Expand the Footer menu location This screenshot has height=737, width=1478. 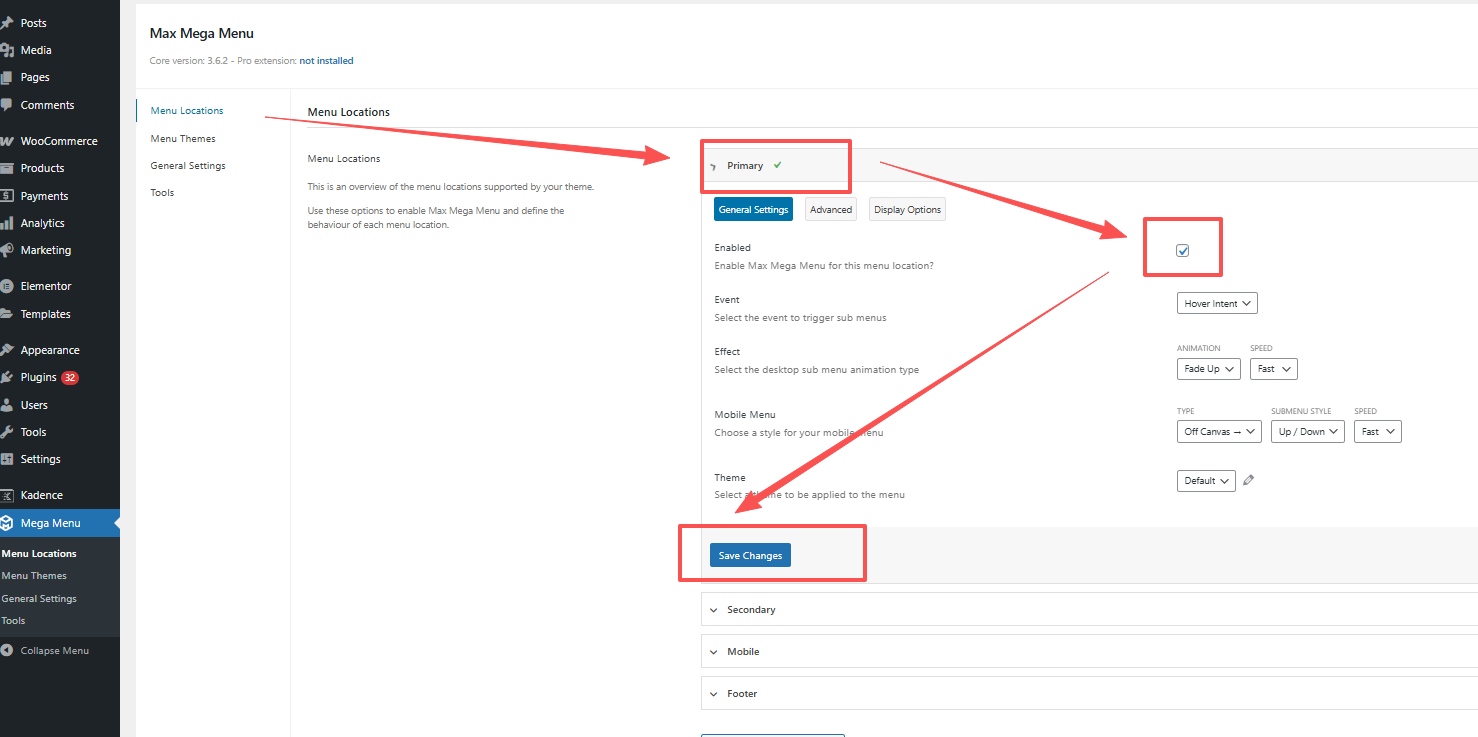[x=742, y=694]
